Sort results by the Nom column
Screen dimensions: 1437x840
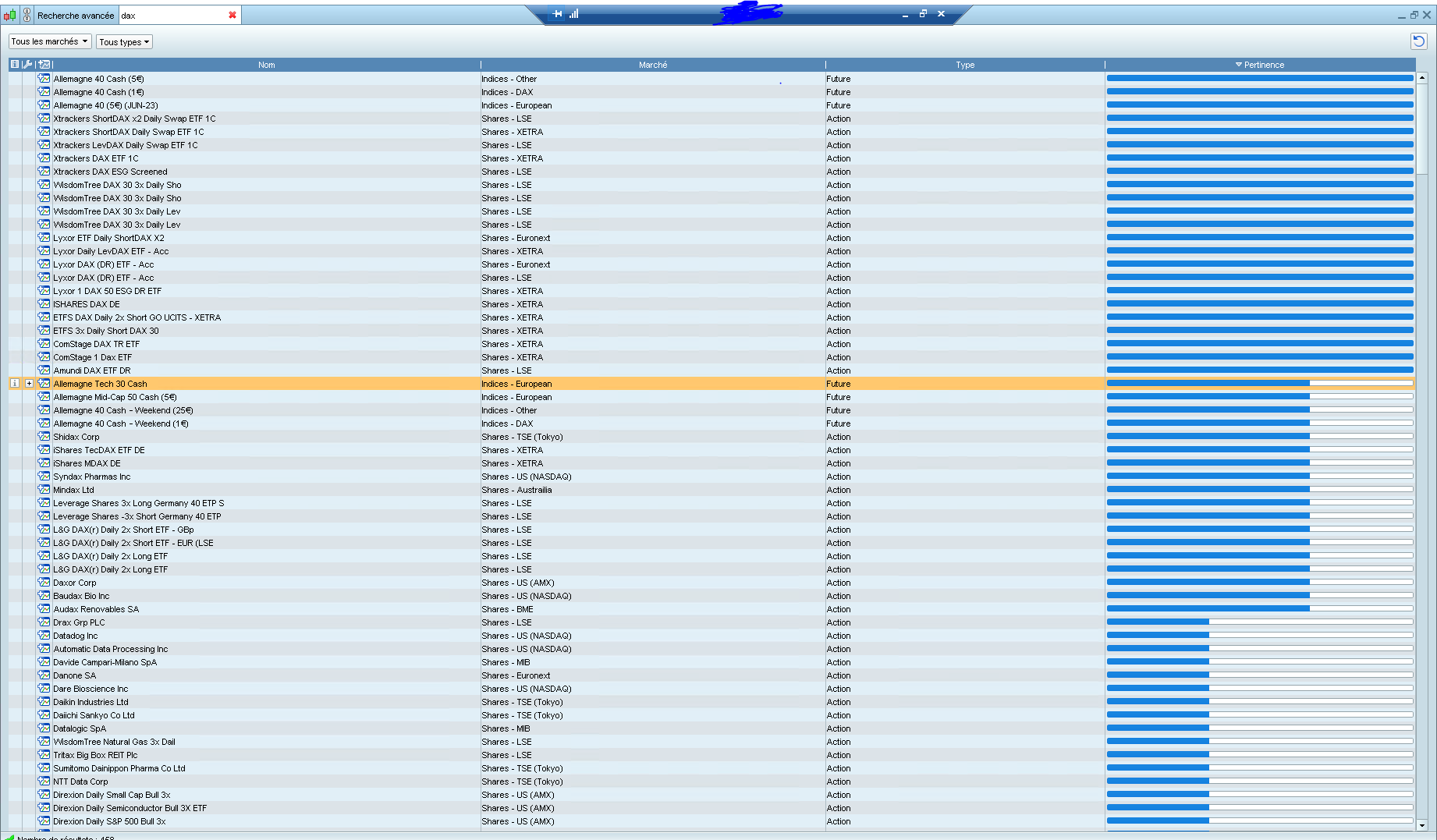point(267,65)
